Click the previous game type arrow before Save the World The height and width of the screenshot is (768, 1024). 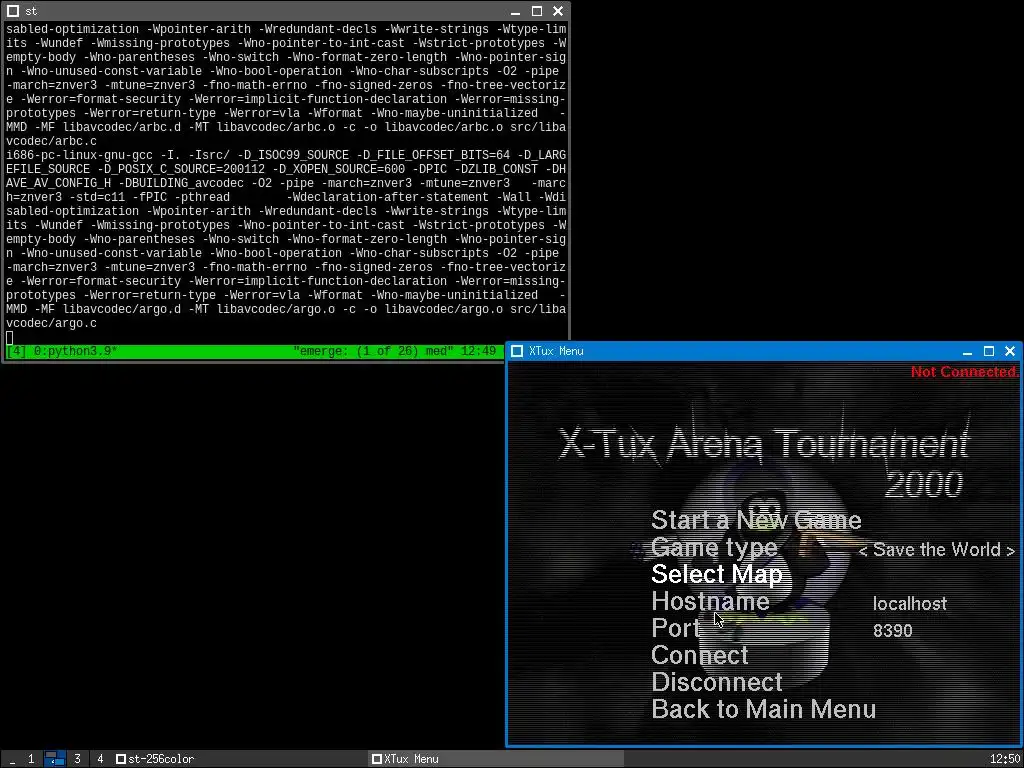pos(863,551)
